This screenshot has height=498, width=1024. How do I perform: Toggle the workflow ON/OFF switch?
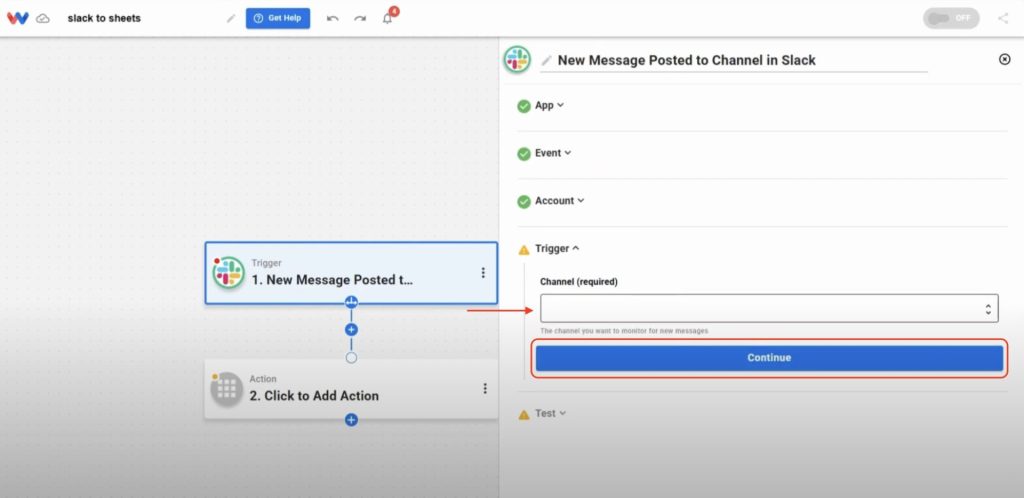951,18
